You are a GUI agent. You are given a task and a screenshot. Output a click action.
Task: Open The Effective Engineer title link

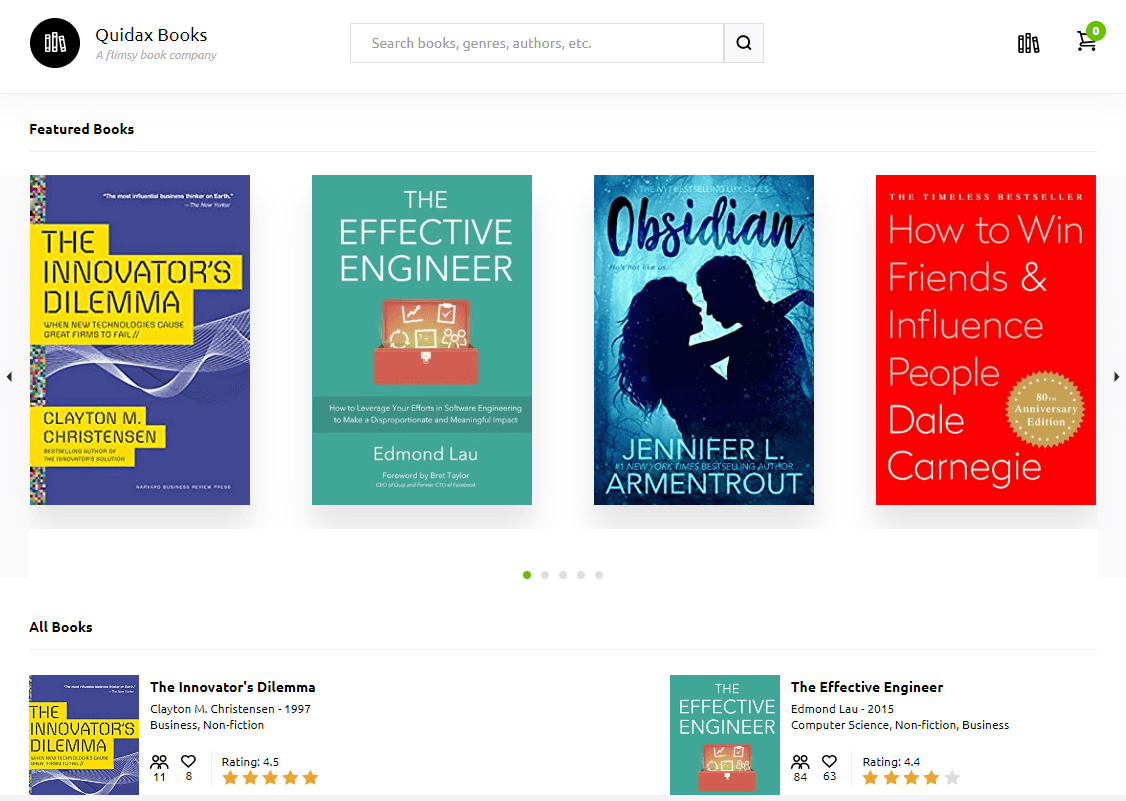pyautogui.click(x=867, y=687)
